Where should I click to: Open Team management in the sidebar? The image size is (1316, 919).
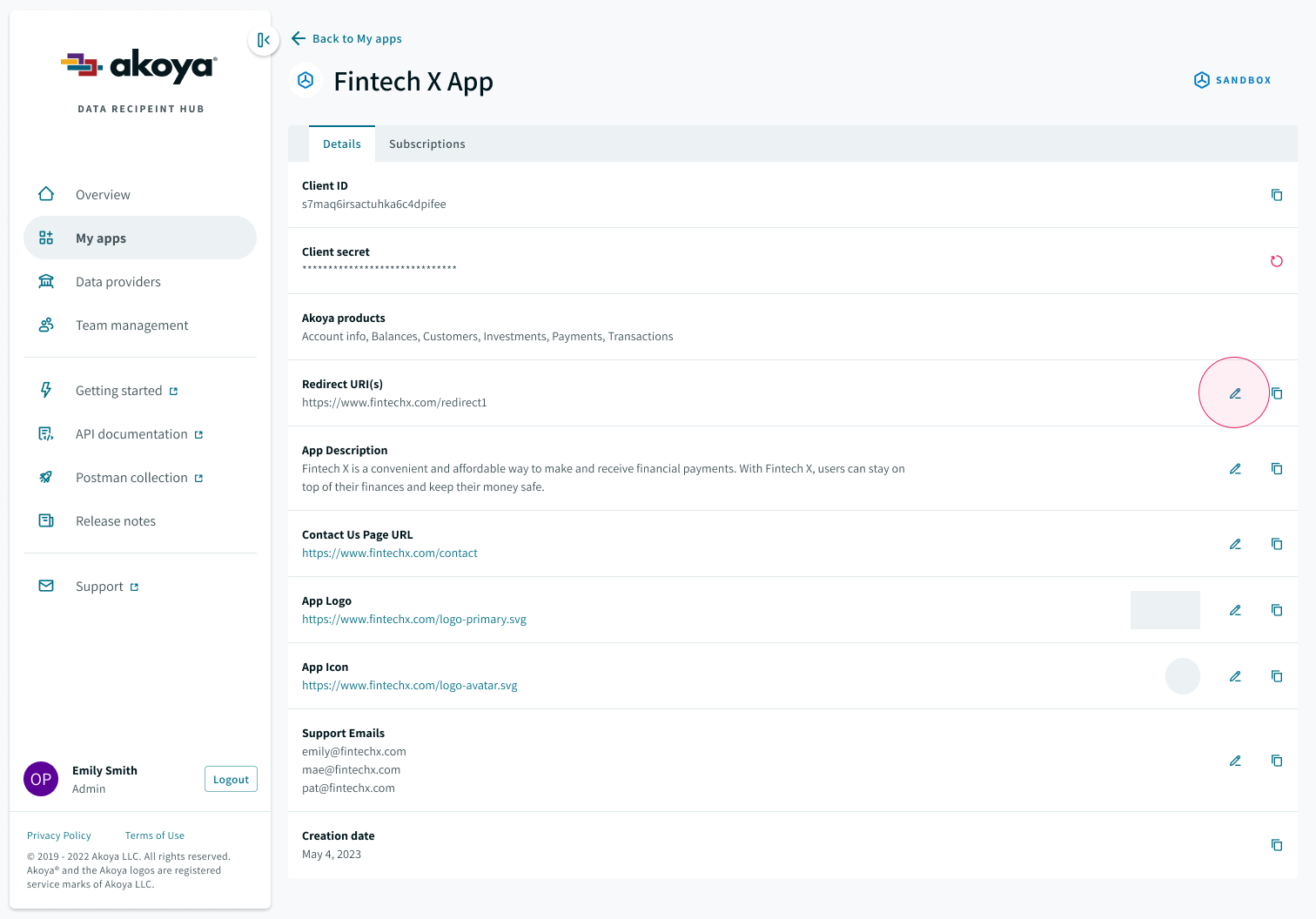point(140,325)
